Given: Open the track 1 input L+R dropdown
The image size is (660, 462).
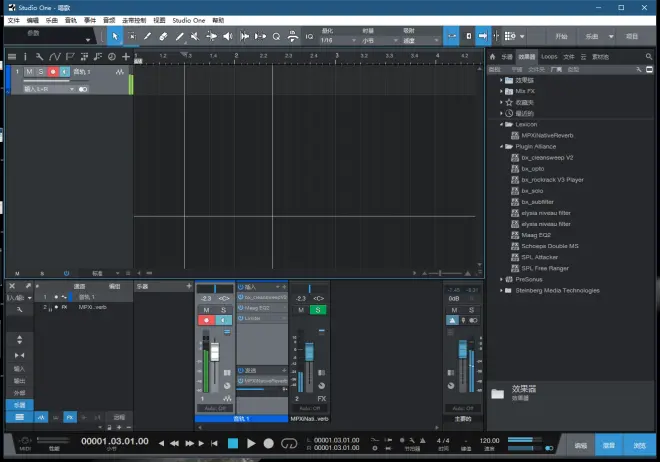Looking at the screenshot, I should (x=49, y=89).
